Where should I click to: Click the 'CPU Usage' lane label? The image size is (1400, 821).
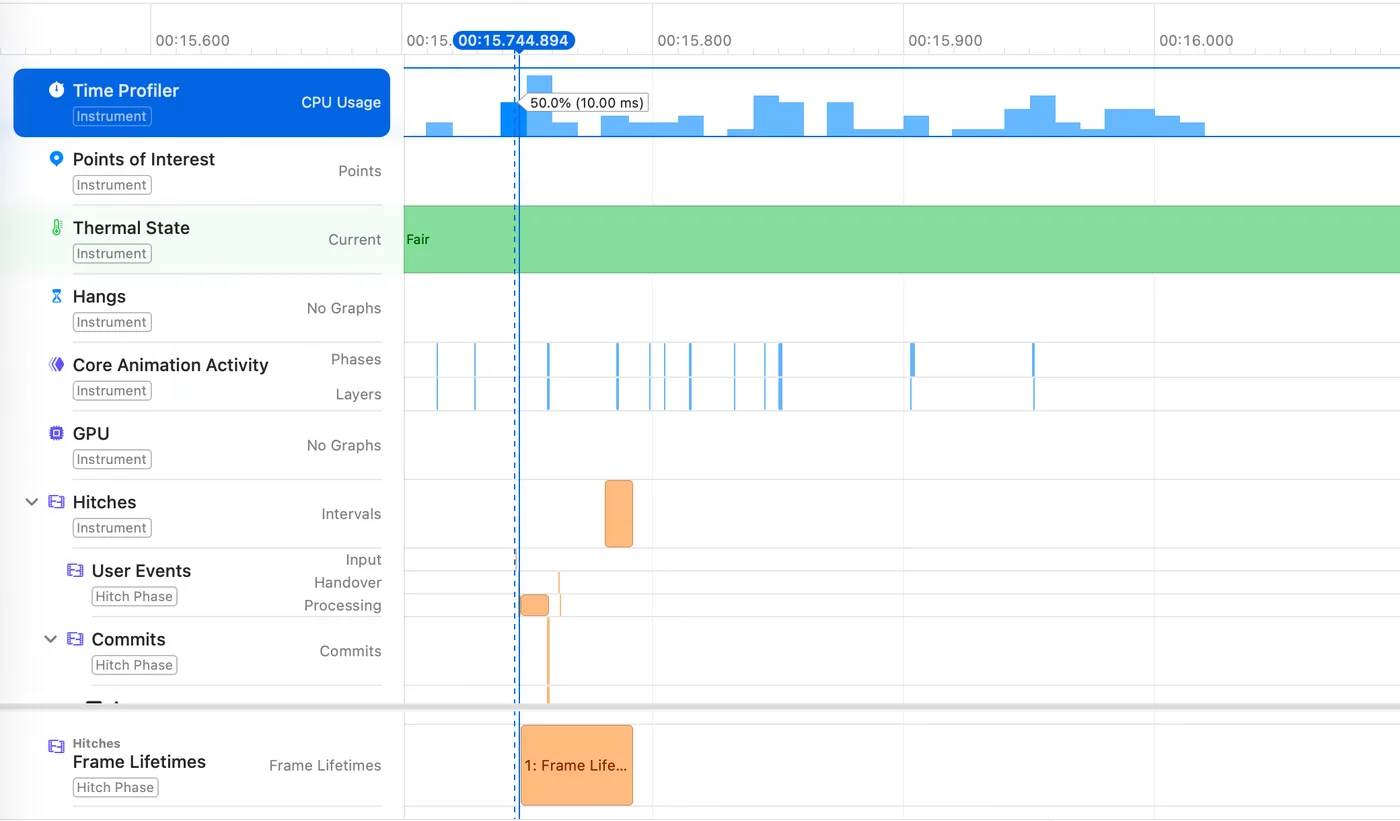tap(341, 102)
